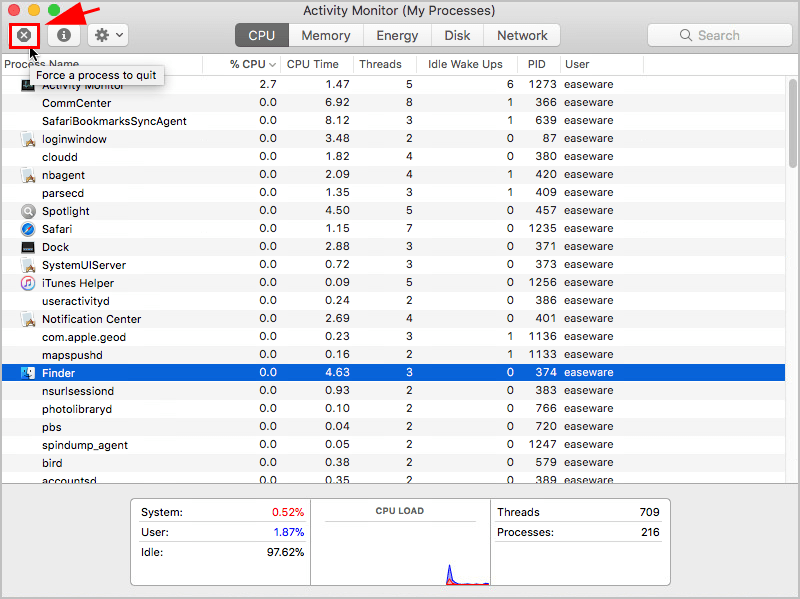Switch to the Network tab
800x599 pixels.
pyautogui.click(x=522, y=35)
